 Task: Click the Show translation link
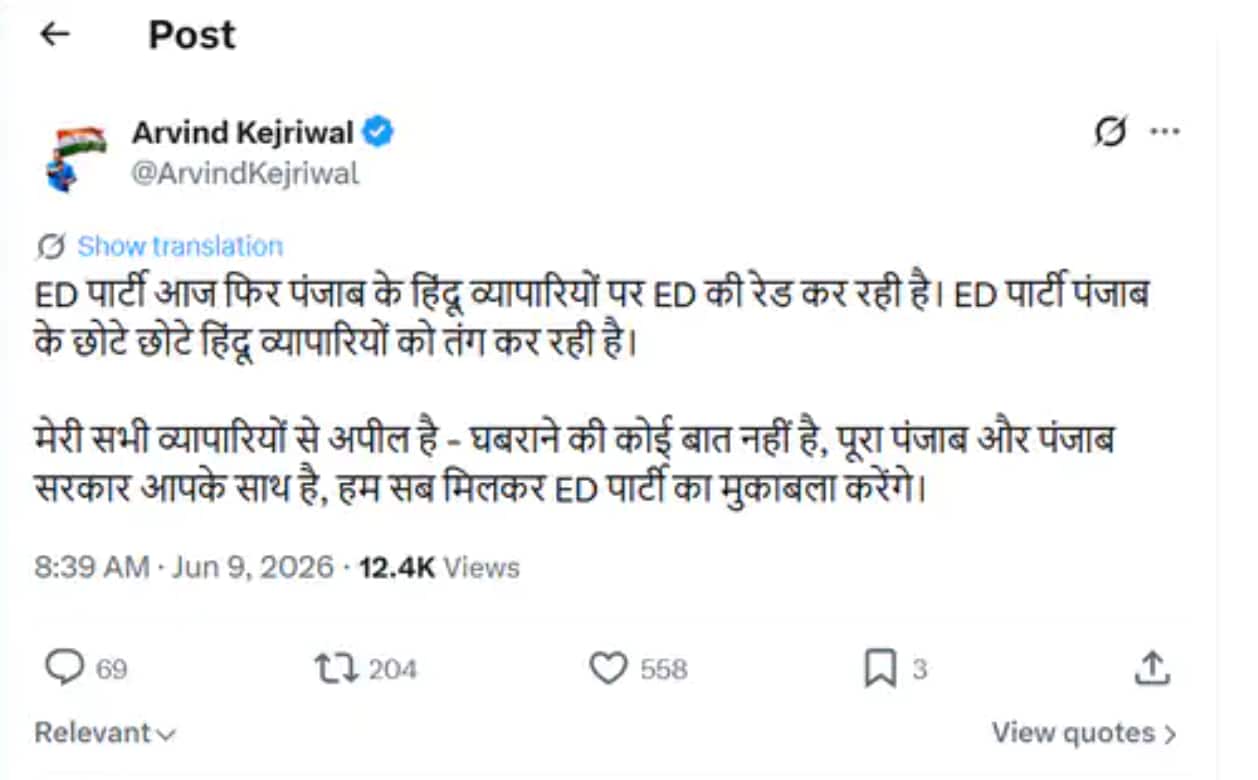coord(180,246)
